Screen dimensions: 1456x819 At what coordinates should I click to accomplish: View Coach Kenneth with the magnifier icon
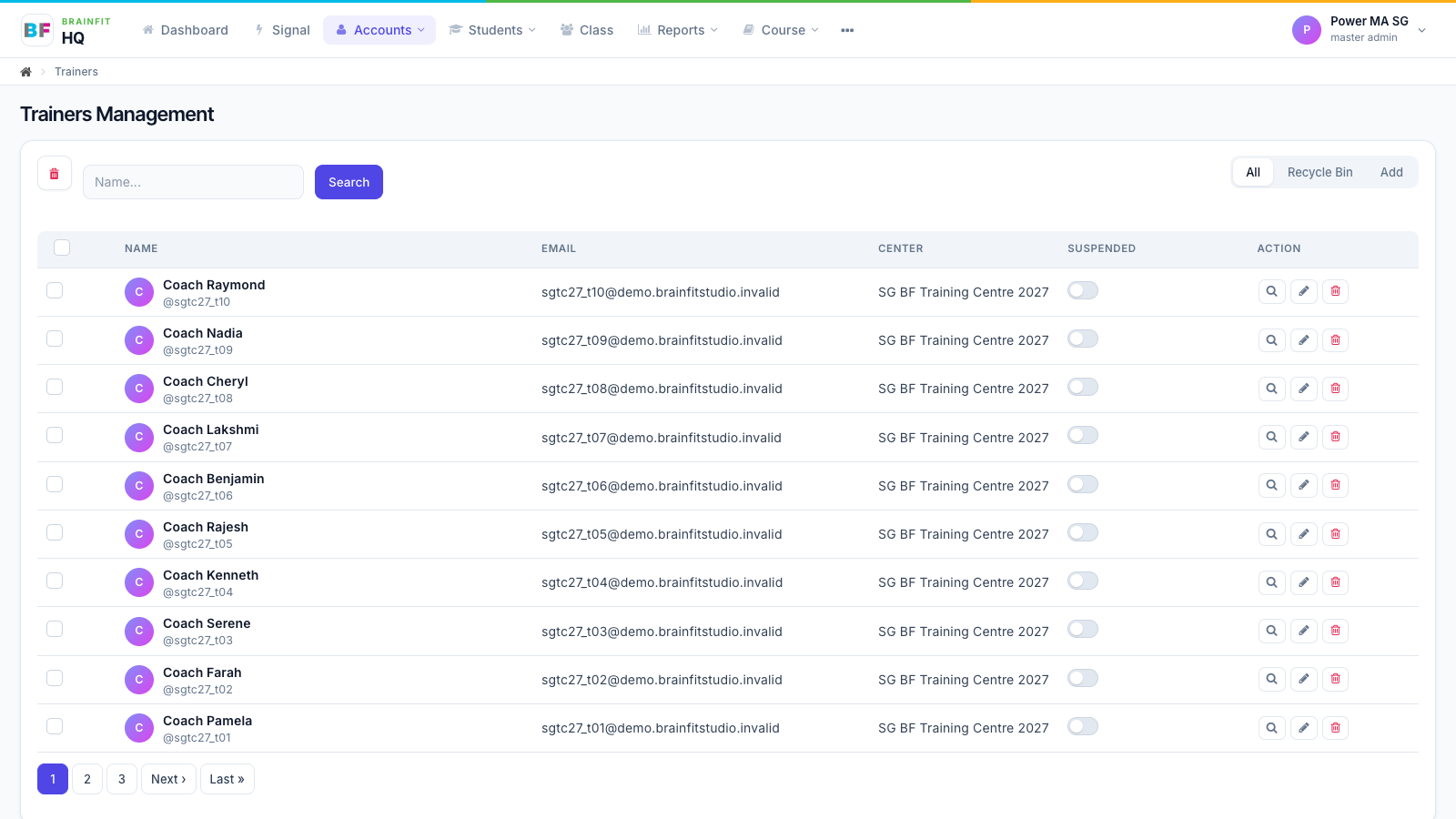pos(1272,582)
